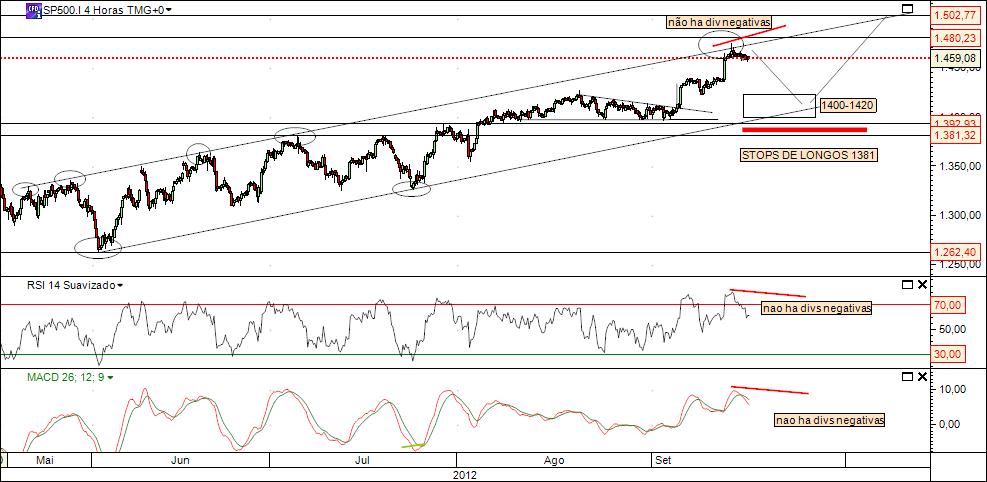
Task: Maximize the RSI indicator panel
Action: pos(907,284)
